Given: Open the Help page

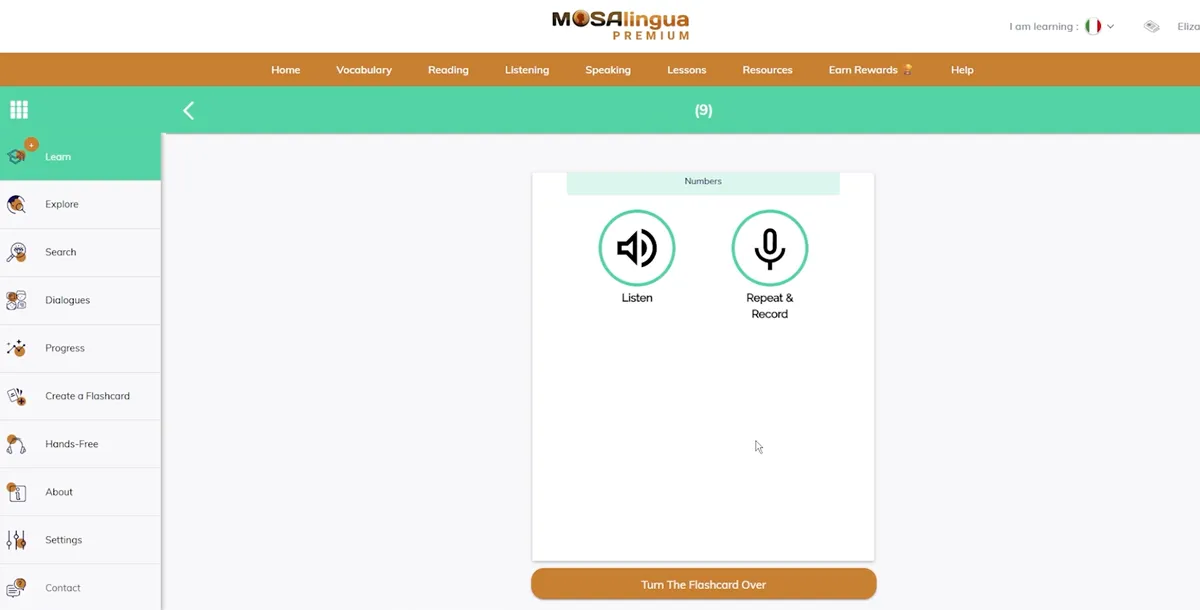Looking at the screenshot, I should coord(961,69).
